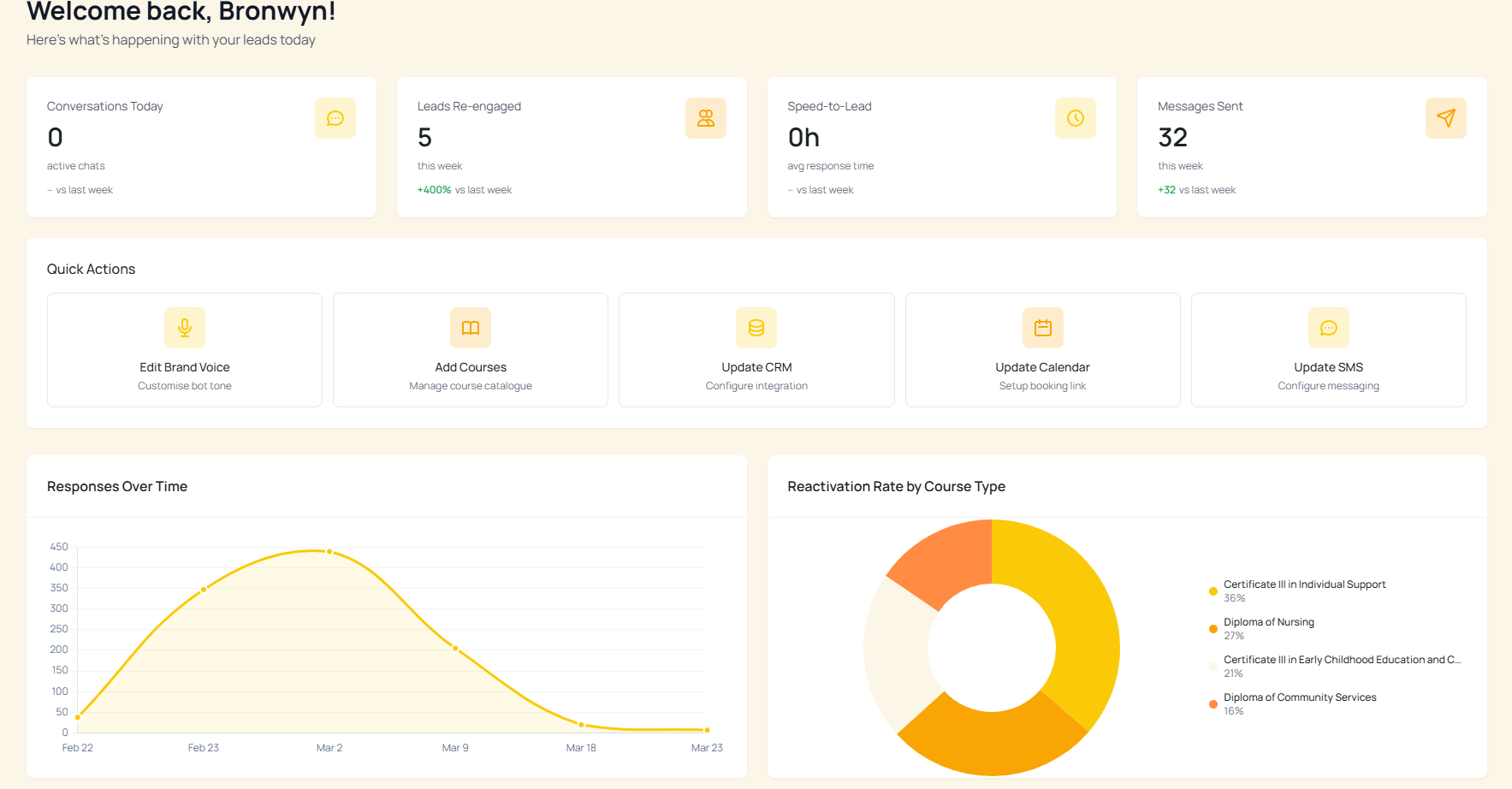Open the Update SMS quick action
The width and height of the screenshot is (1512, 789).
(x=1329, y=350)
